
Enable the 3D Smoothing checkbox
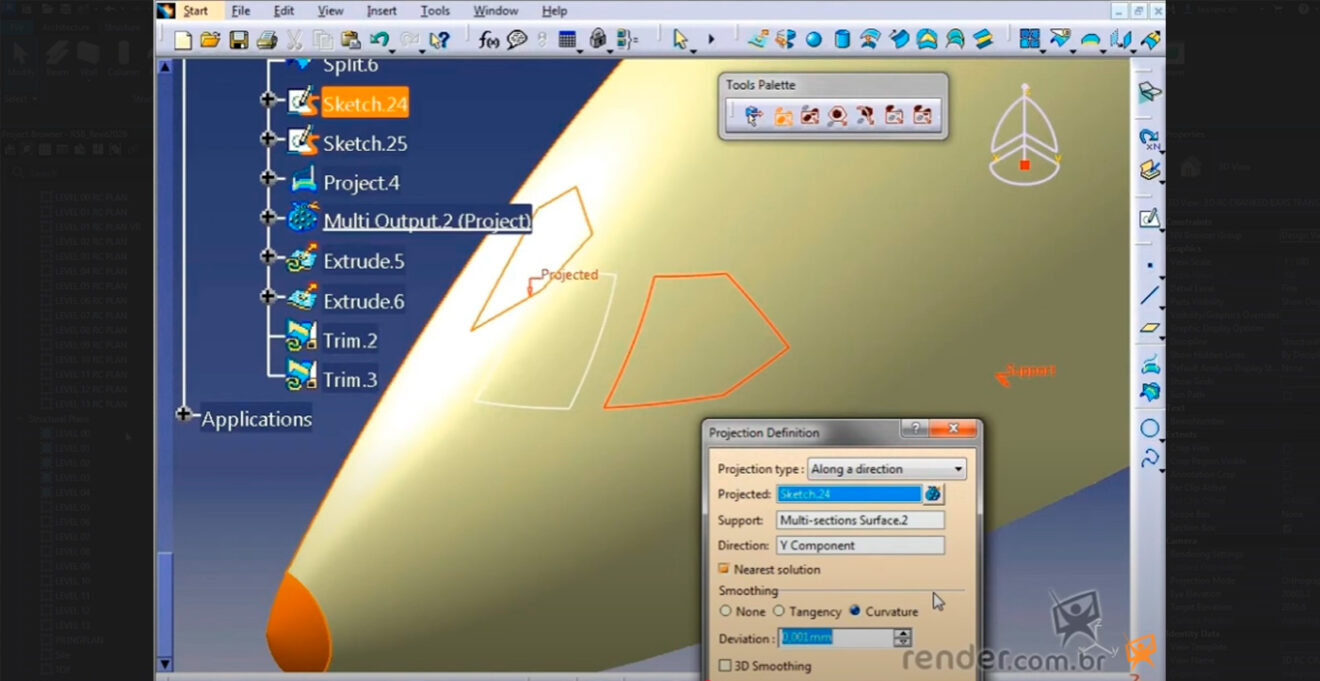[725, 666]
